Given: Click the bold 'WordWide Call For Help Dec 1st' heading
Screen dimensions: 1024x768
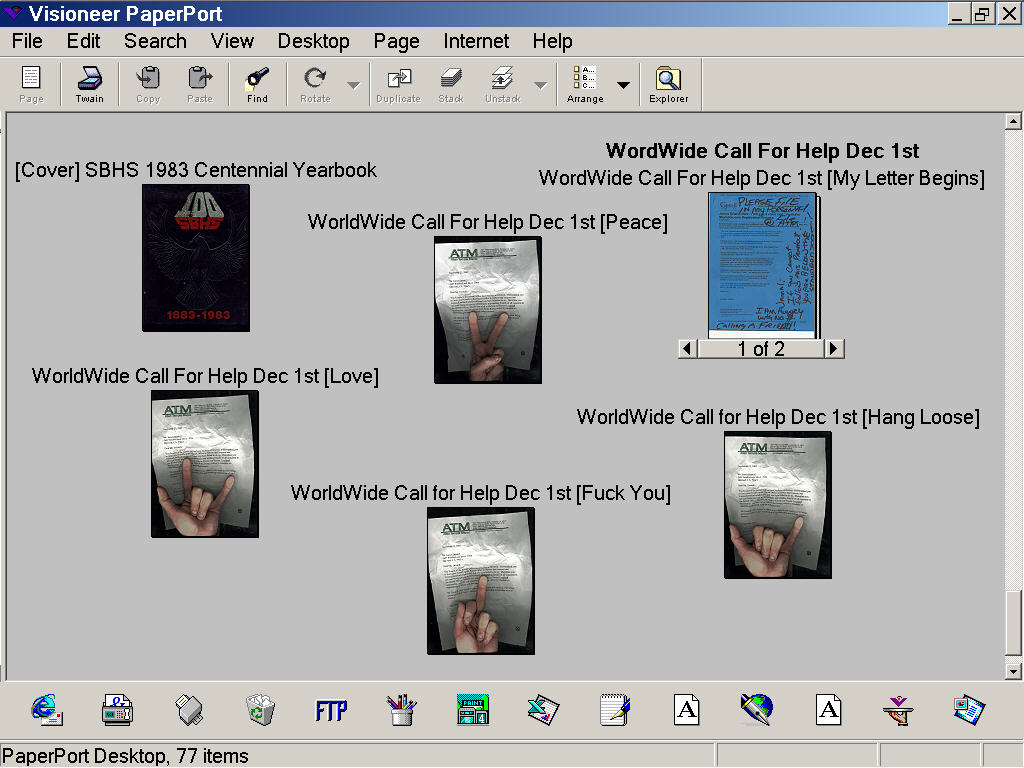Looking at the screenshot, I should [762, 151].
